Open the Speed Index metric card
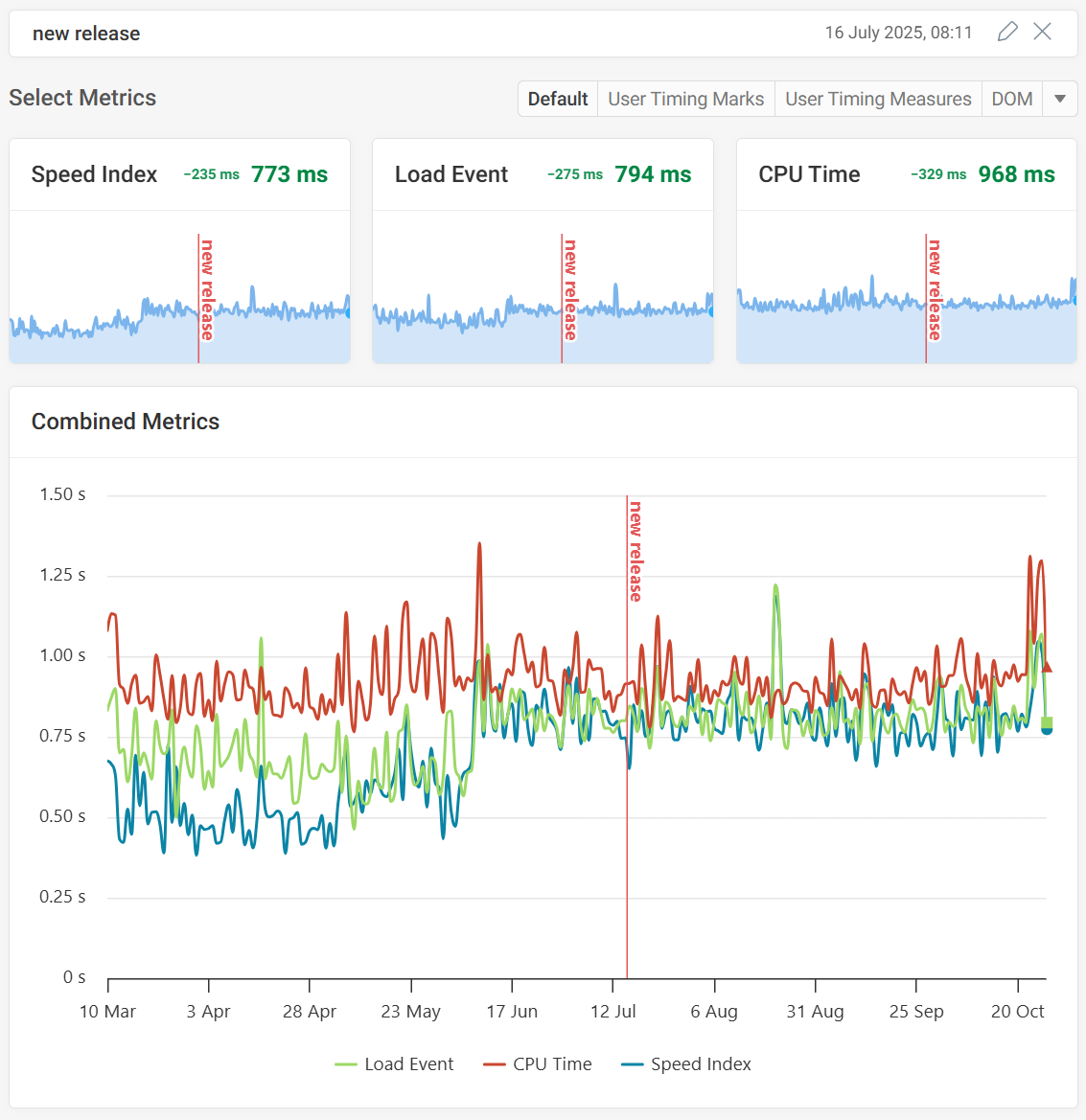 click(x=94, y=174)
